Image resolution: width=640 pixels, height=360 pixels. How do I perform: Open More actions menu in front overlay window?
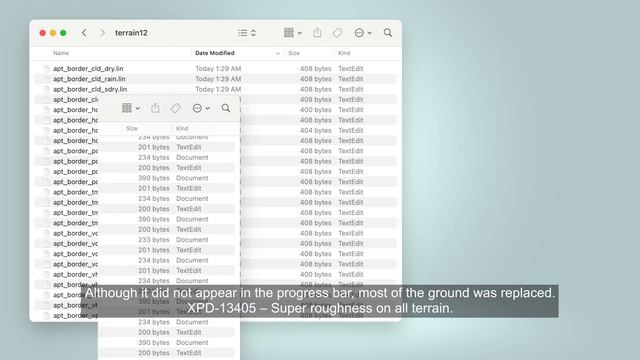(201, 108)
